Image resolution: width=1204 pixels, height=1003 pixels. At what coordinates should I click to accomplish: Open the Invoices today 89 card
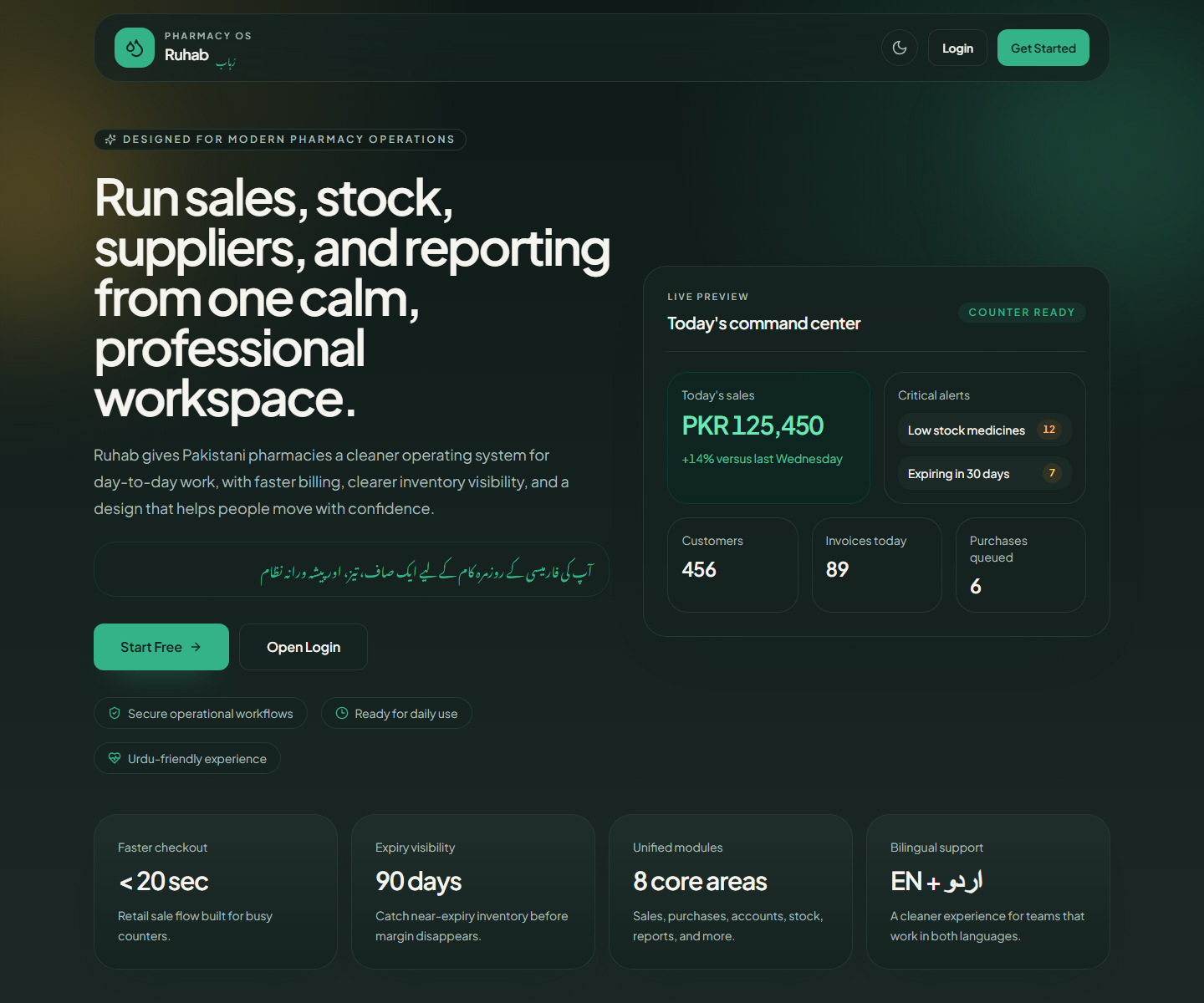pyautogui.click(x=877, y=565)
